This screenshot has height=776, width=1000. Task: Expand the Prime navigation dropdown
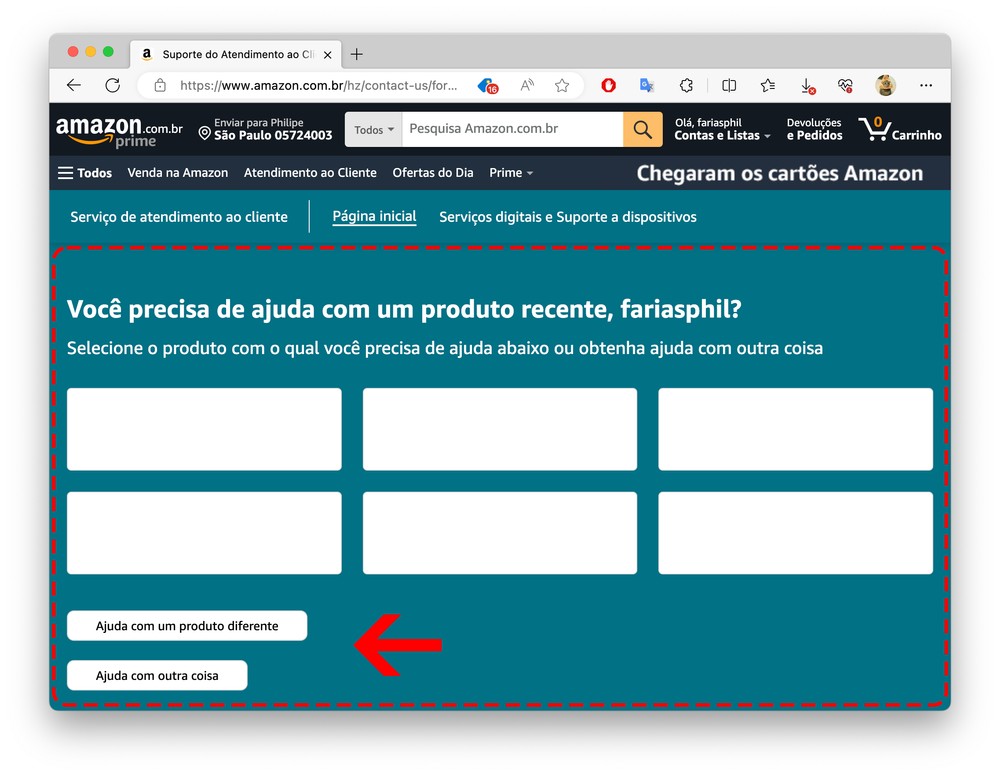511,173
